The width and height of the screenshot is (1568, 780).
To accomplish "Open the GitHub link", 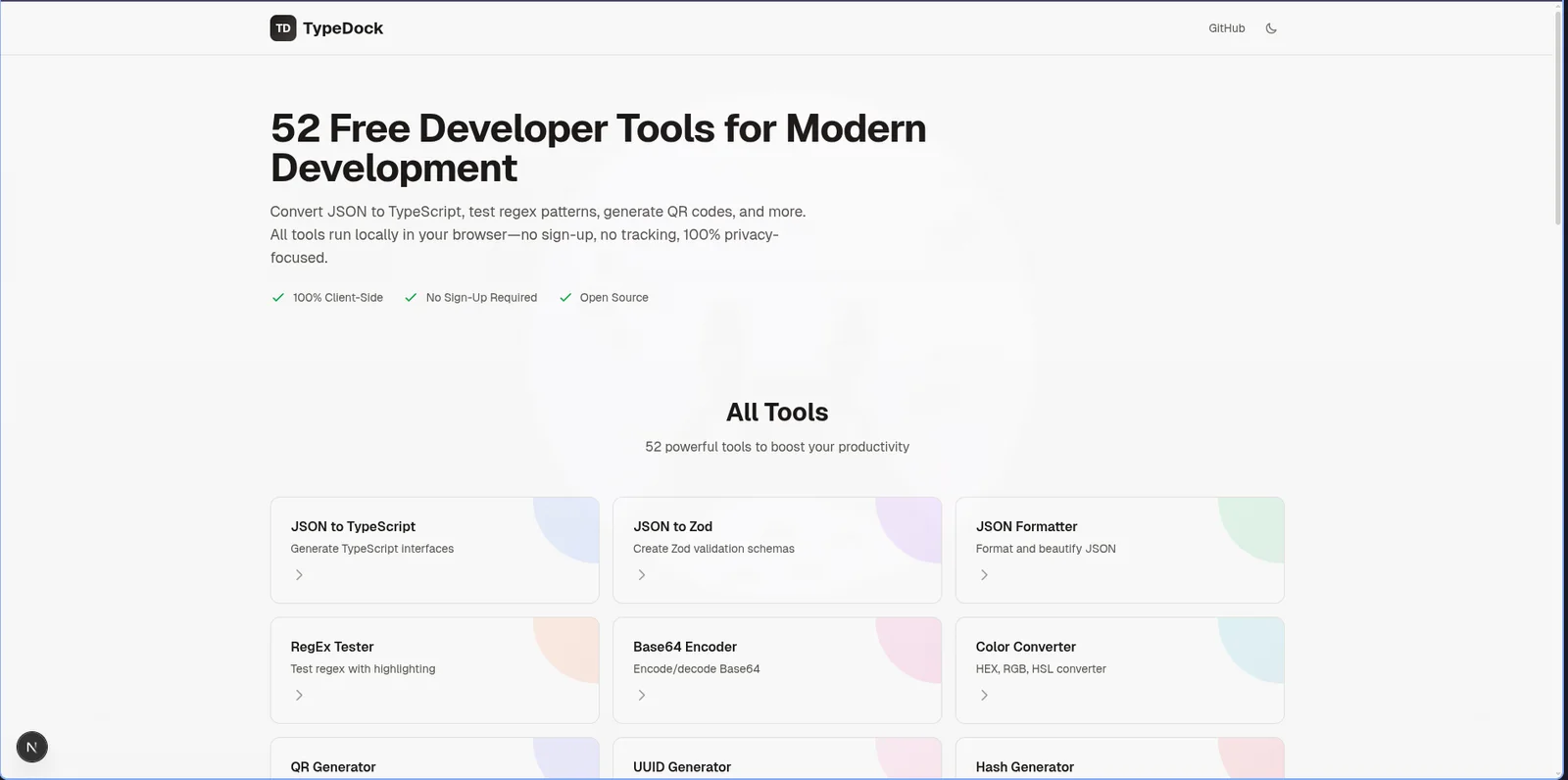I will click(1226, 28).
